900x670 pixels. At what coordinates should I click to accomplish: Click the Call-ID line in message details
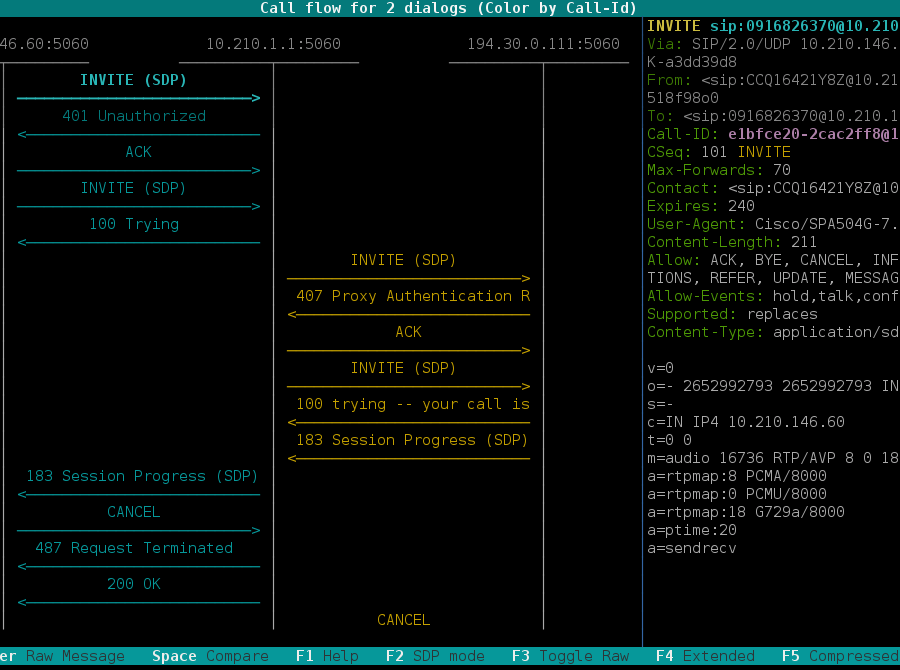click(770, 134)
